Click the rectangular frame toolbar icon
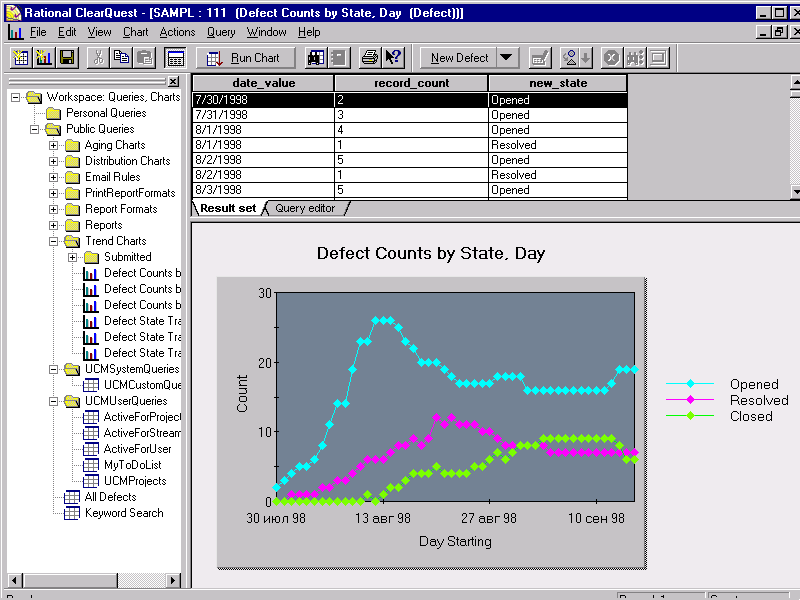 pos(658,58)
